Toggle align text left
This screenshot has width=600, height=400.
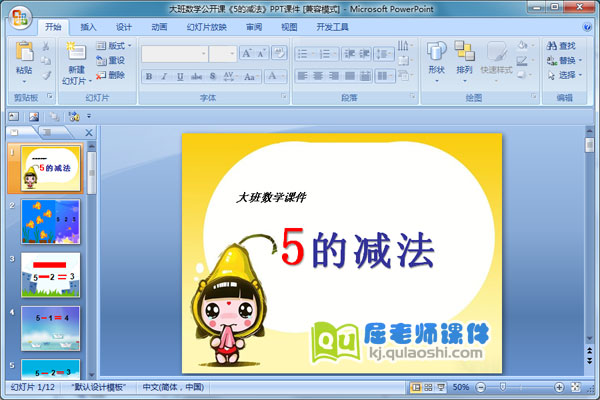[x=302, y=76]
